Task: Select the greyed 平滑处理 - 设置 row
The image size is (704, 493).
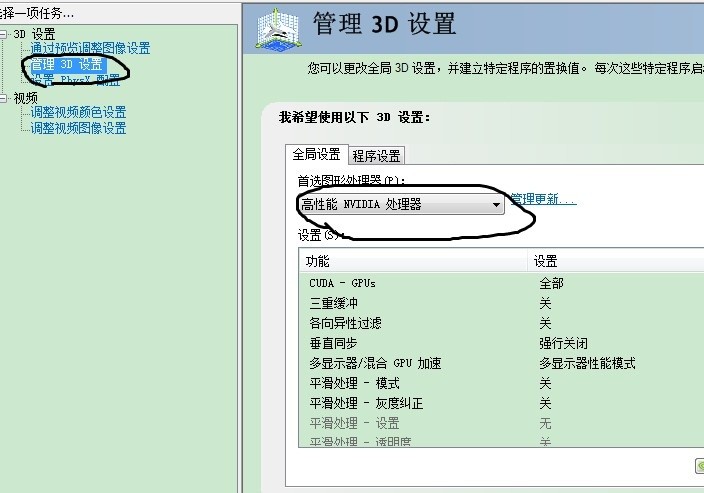Action: (501, 423)
